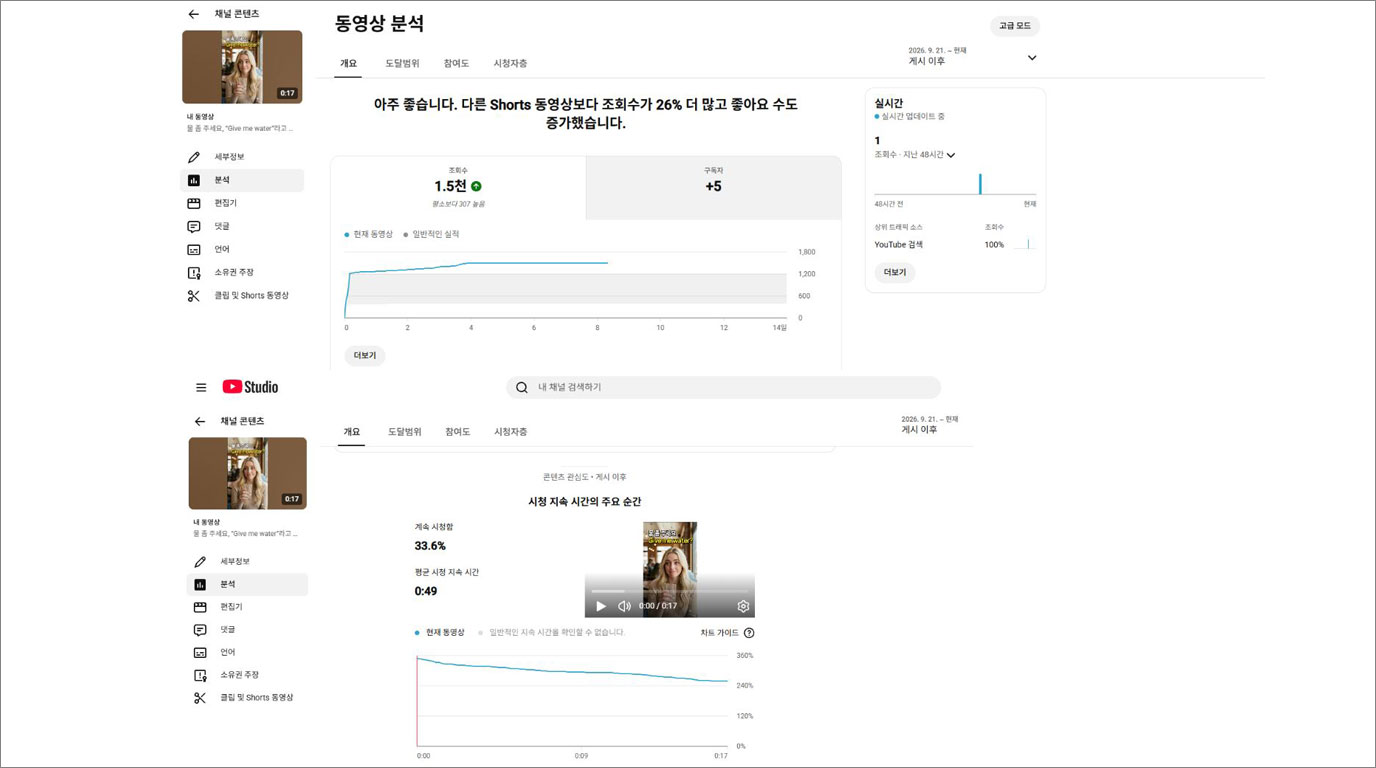Click the pencil icon for 세부정보 in upper sidebar

point(194,157)
